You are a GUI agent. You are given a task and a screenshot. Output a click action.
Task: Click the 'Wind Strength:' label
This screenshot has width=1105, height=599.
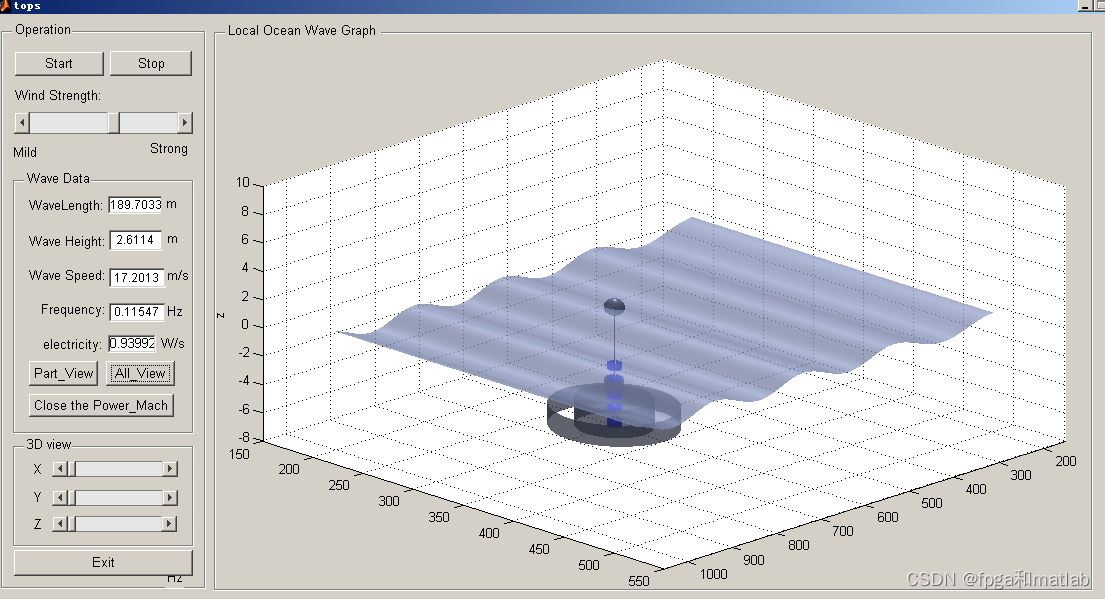point(58,95)
